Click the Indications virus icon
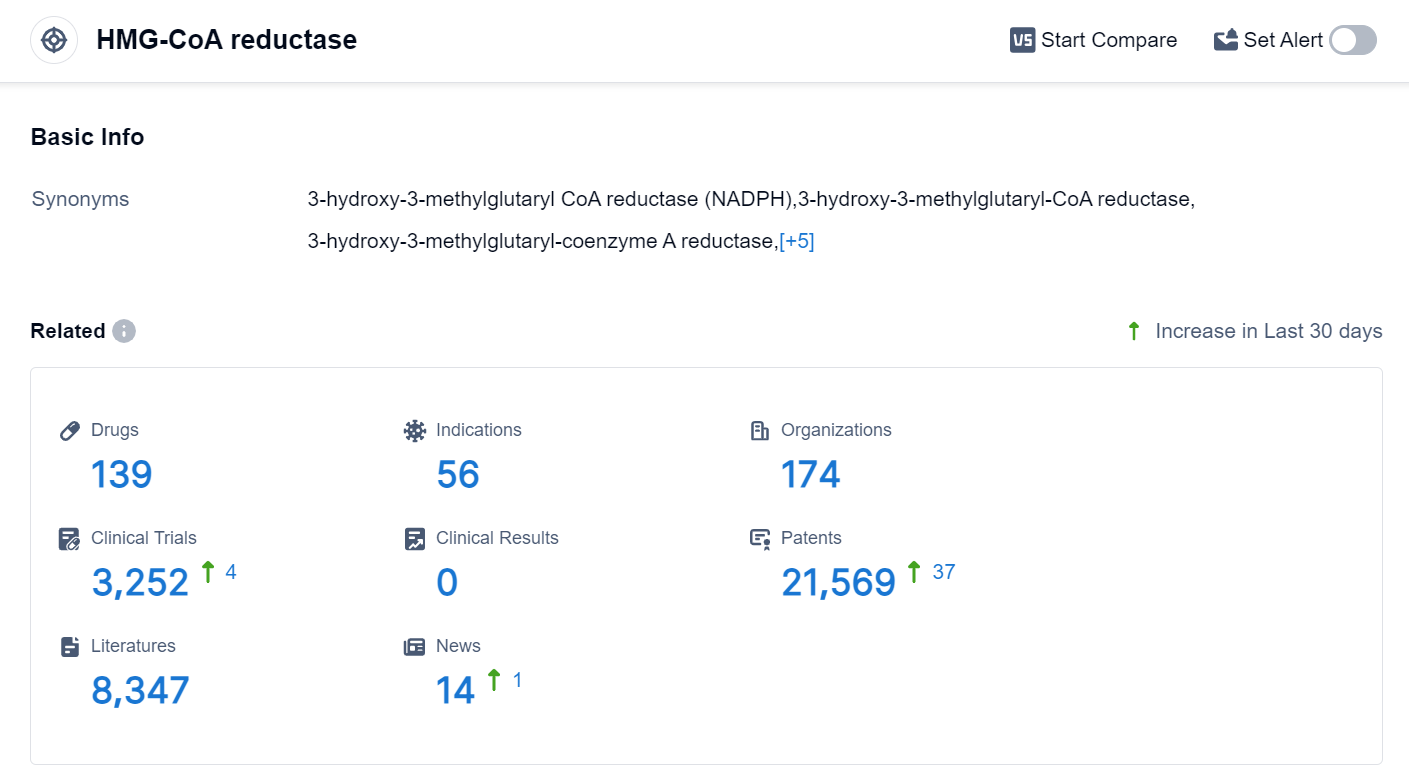The height and width of the screenshot is (783, 1409). (414, 431)
